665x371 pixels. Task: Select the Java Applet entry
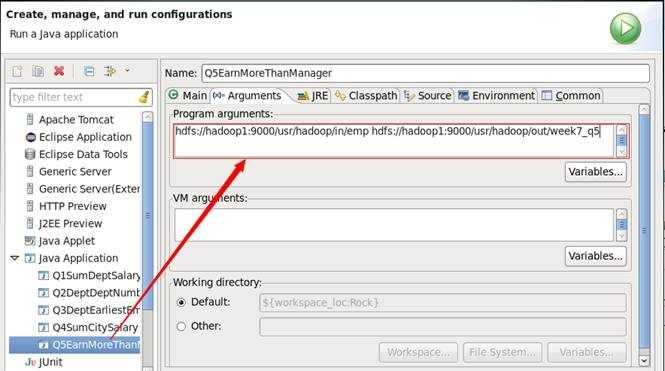click(x=67, y=241)
